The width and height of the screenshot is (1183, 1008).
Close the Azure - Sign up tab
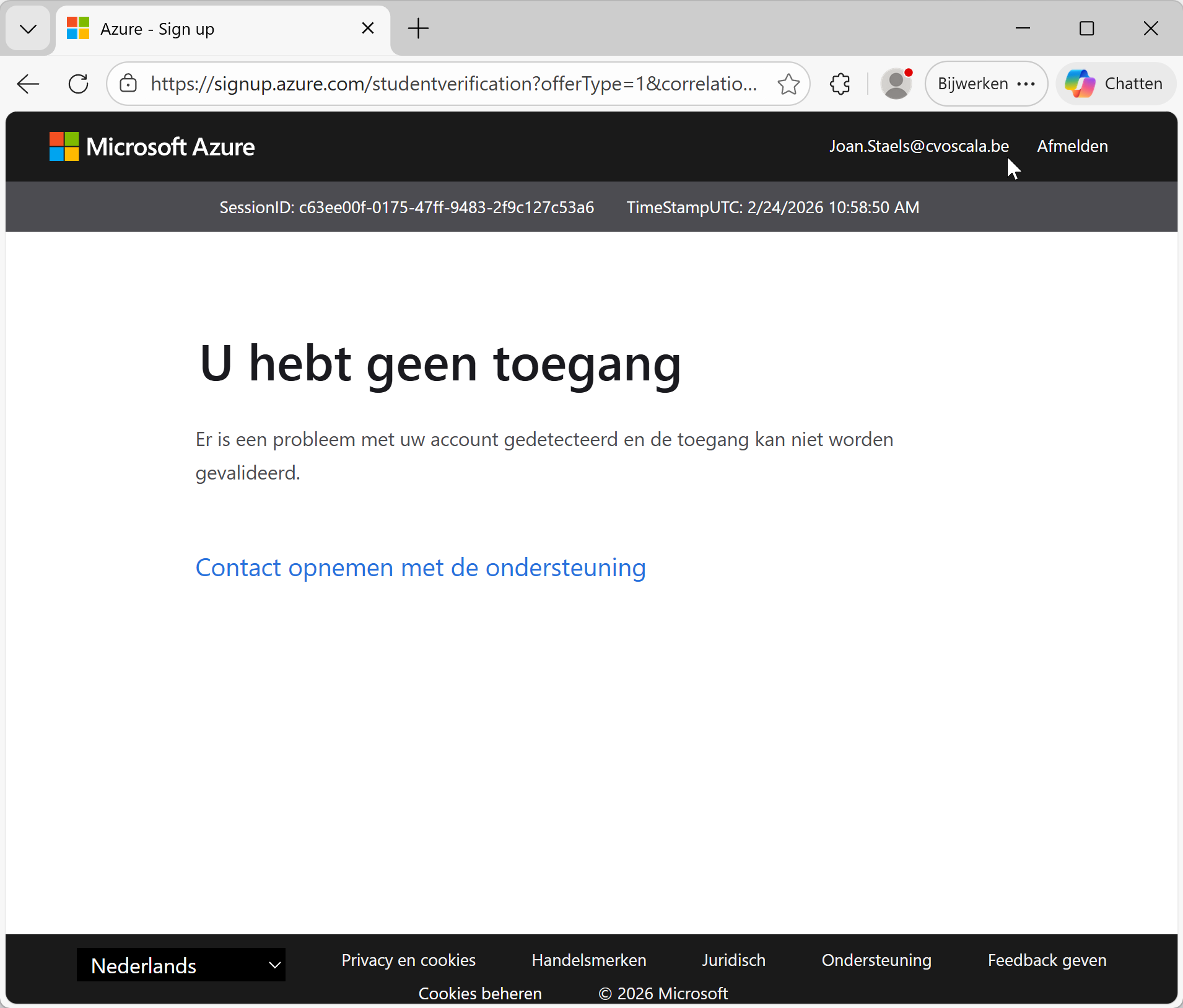(x=368, y=28)
